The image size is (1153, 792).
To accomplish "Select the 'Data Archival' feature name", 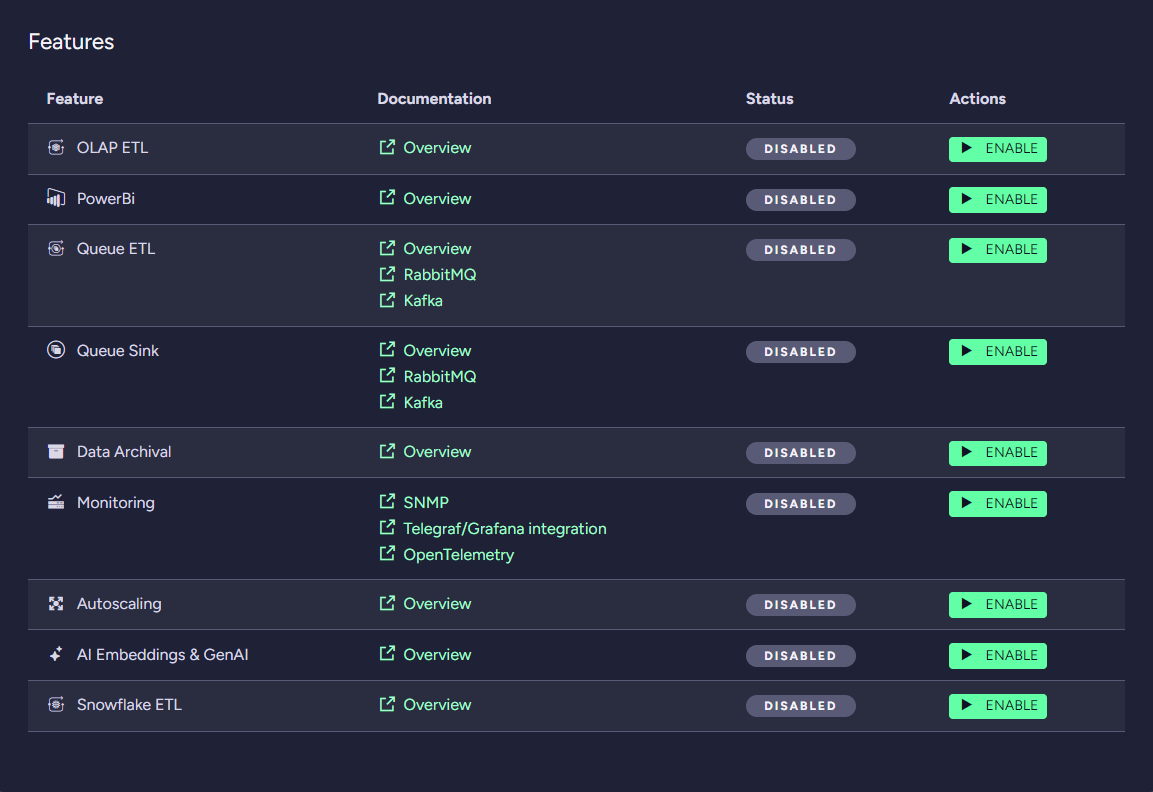I will [124, 452].
